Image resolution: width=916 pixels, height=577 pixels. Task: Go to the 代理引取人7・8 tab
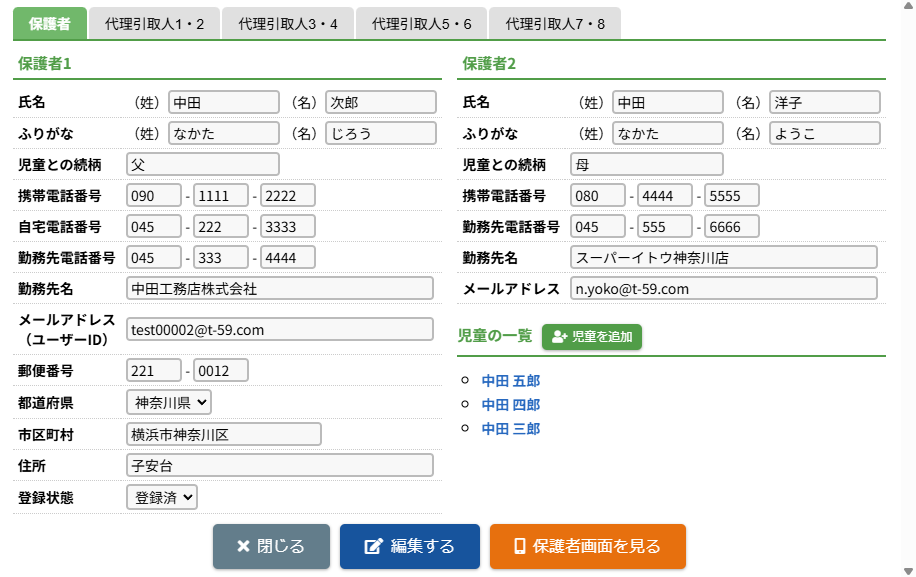[x=555, y=24]
